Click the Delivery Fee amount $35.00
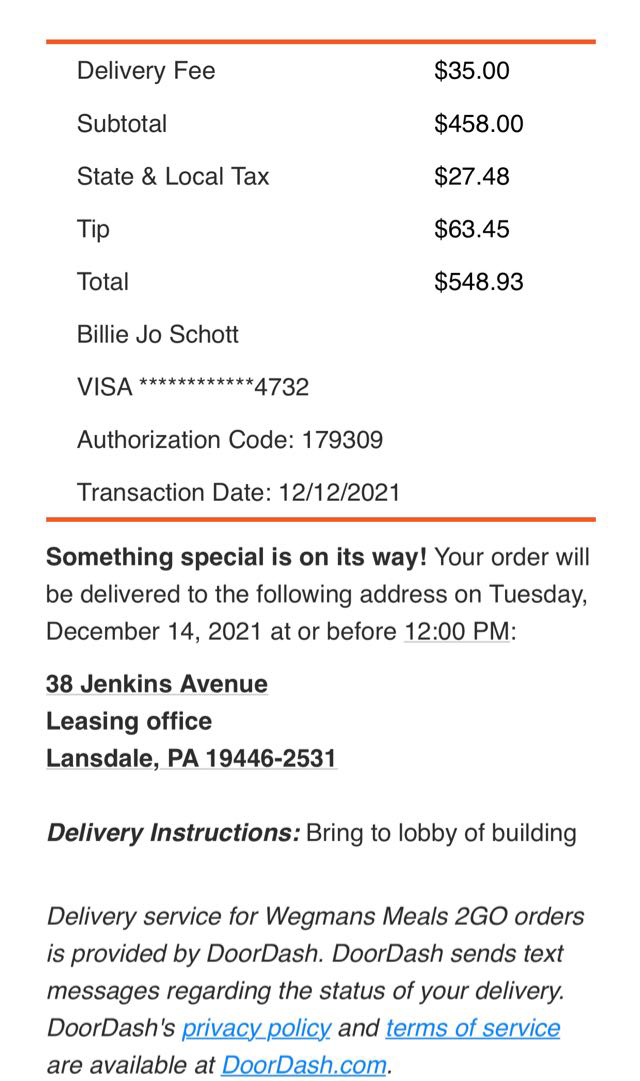This screenshot has height=1081, width=640. [471, 71]
